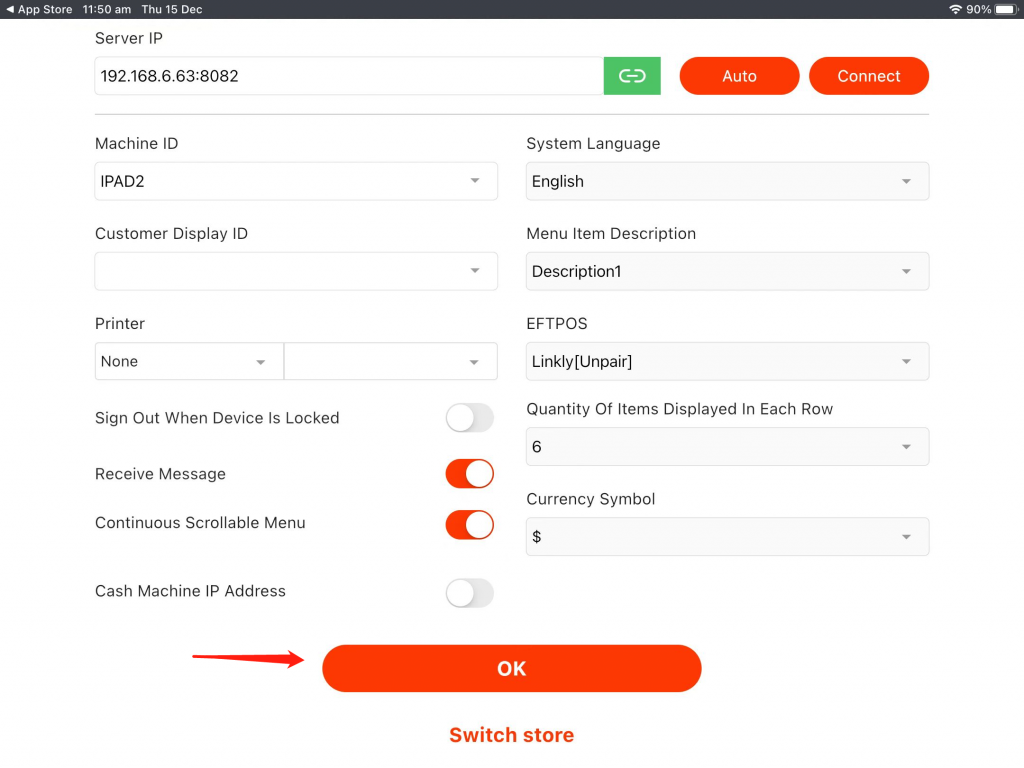Tap the Switch store link
The image size is (1024, 768).
[511, 735]
